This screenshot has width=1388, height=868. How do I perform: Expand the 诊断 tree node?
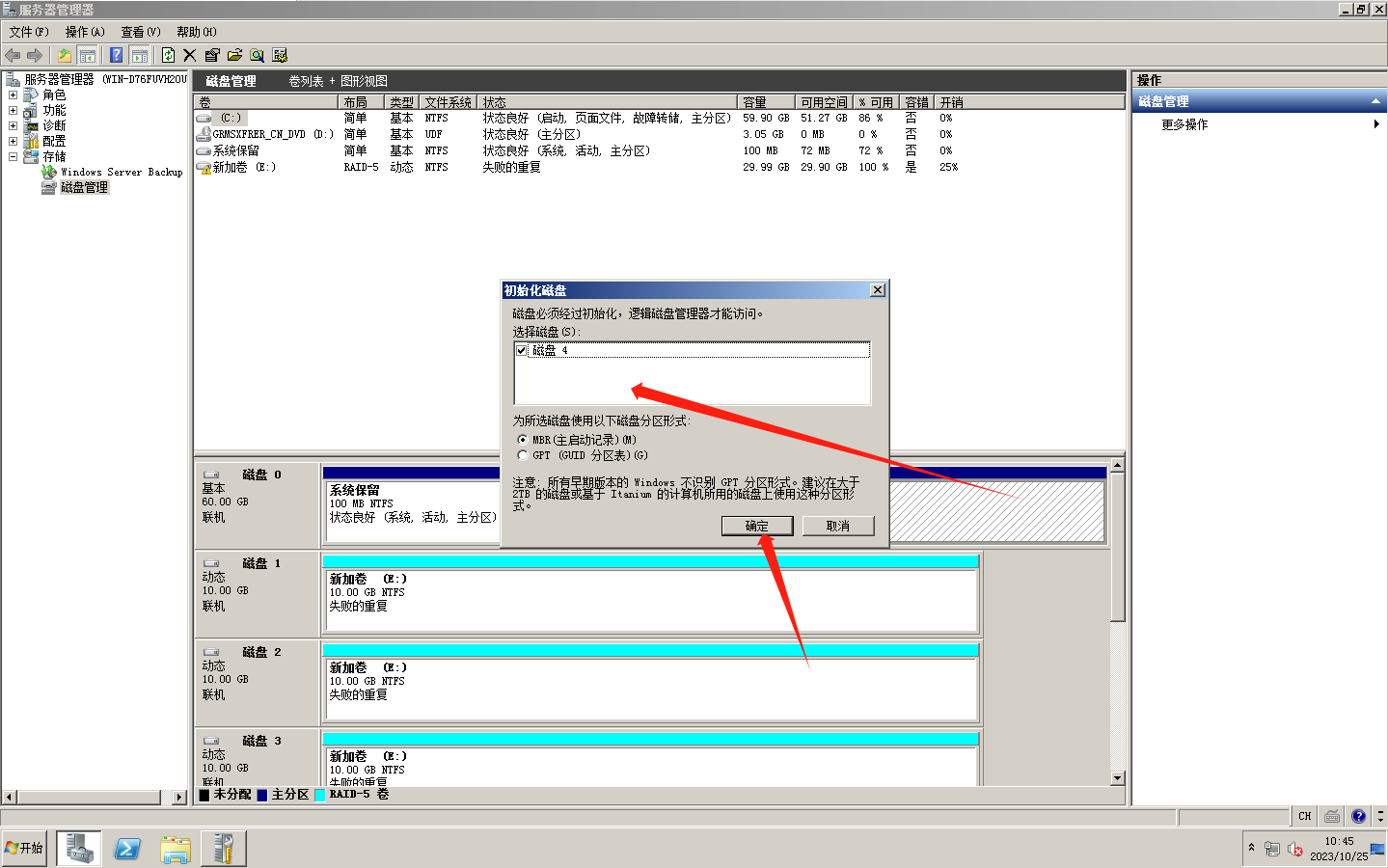click(13, 125)
